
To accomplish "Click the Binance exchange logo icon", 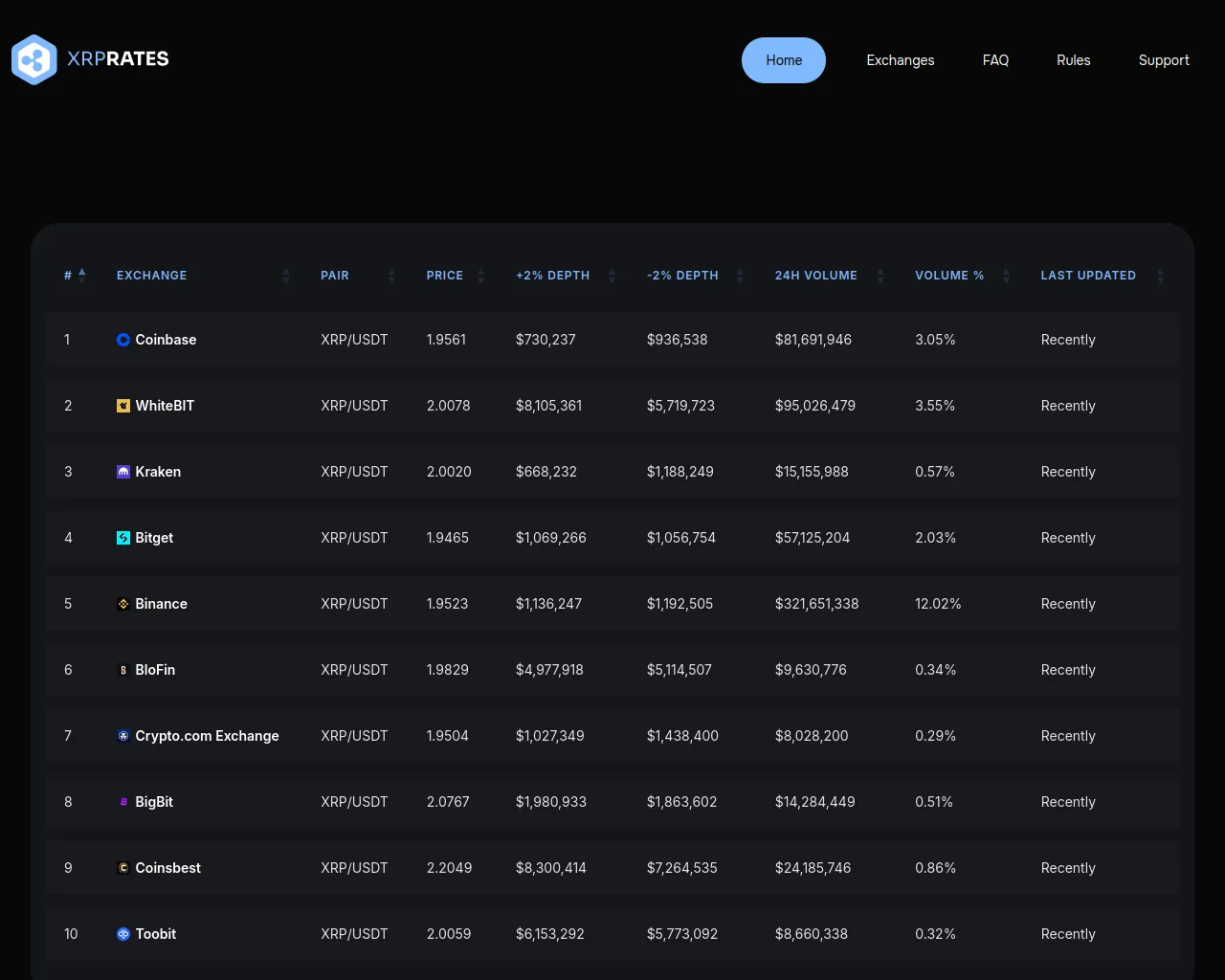I will [123, 604].
